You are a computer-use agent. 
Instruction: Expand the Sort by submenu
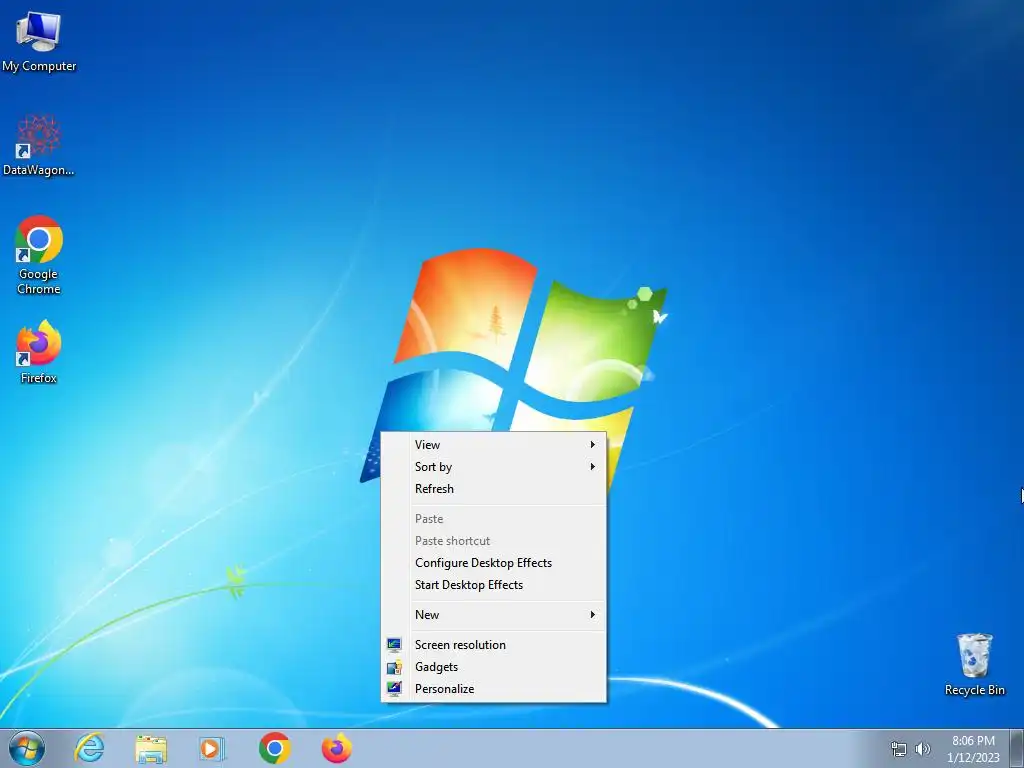click(x=494, y=467)
